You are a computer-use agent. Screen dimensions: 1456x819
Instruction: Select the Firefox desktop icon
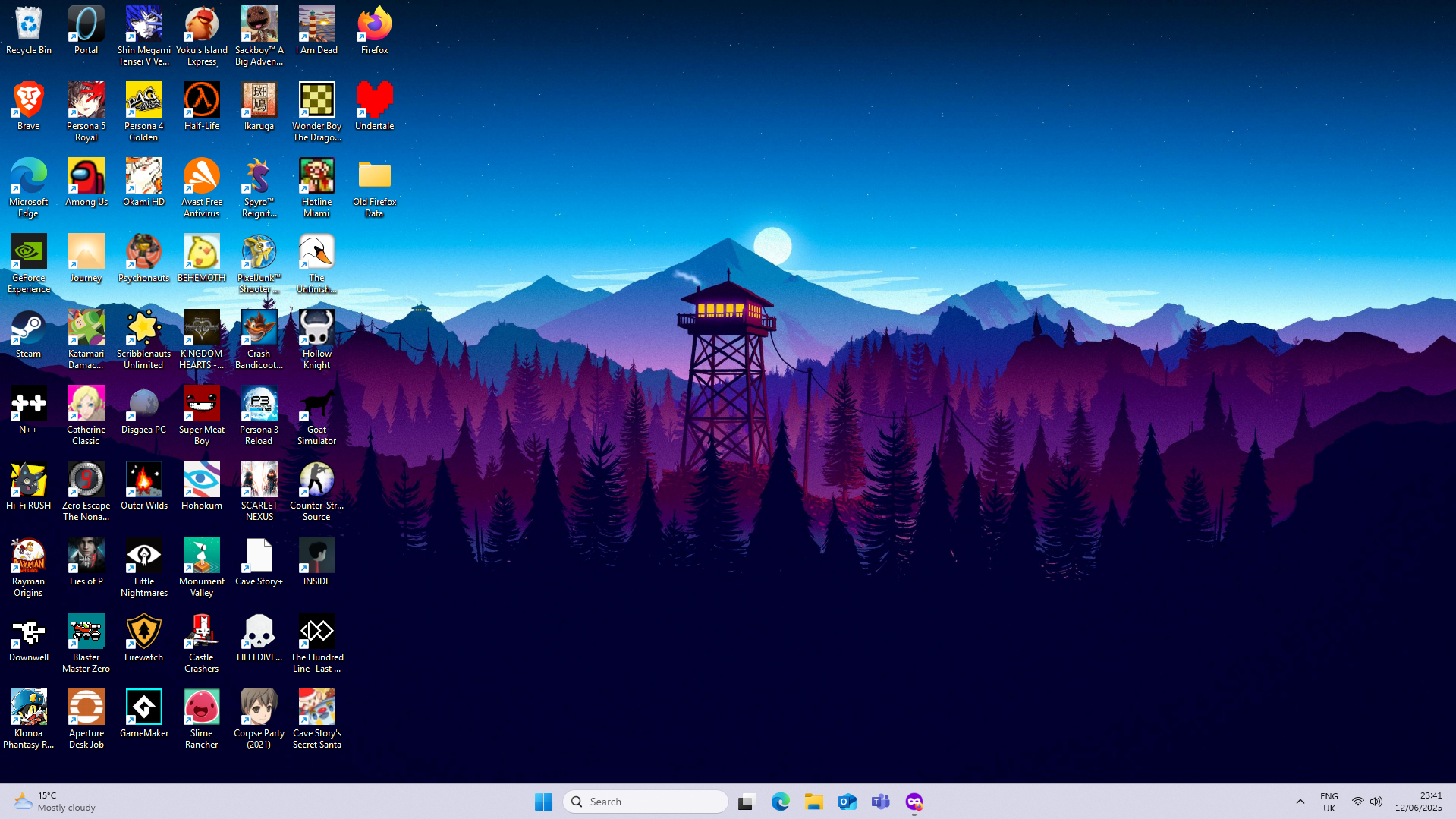[375, 24]
